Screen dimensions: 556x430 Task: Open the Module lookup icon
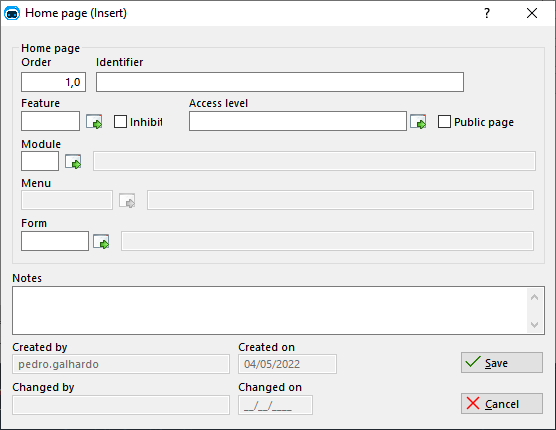pyautogui.click(x=73, y=162)
